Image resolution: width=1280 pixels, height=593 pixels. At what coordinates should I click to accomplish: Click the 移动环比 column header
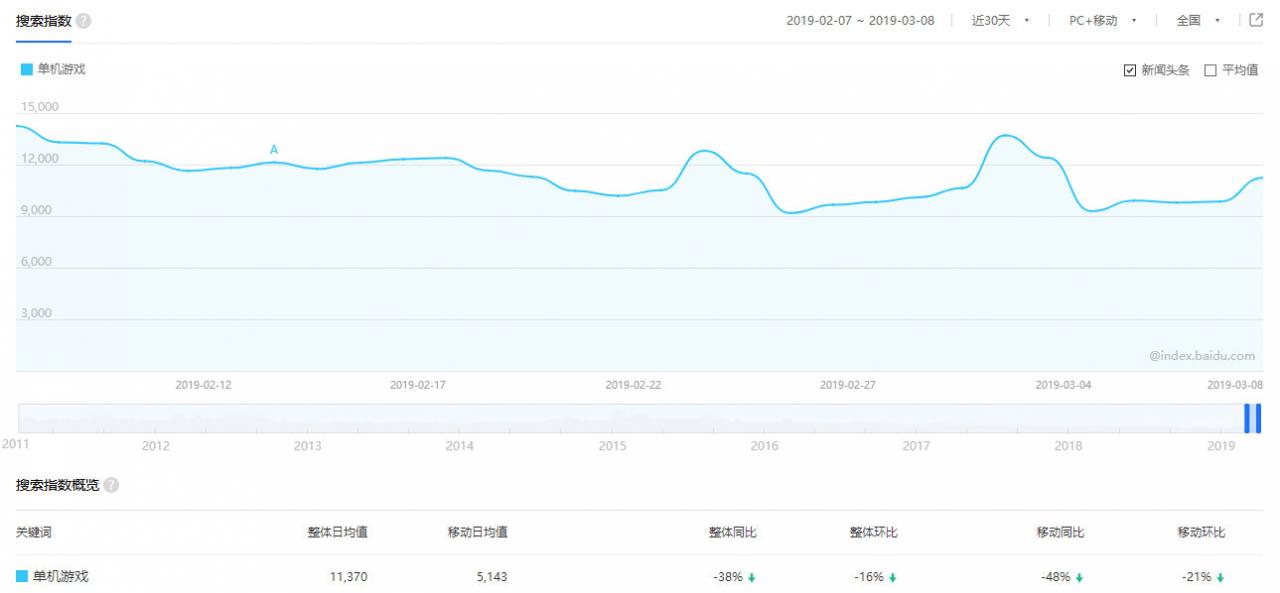pyautogui.click(x=1201, y=532)
